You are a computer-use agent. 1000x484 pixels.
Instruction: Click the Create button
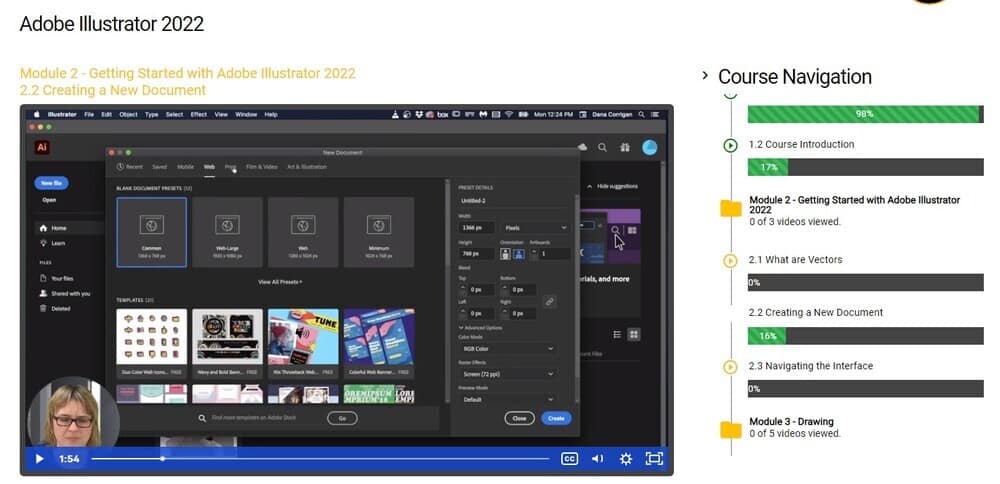[556, 418]
